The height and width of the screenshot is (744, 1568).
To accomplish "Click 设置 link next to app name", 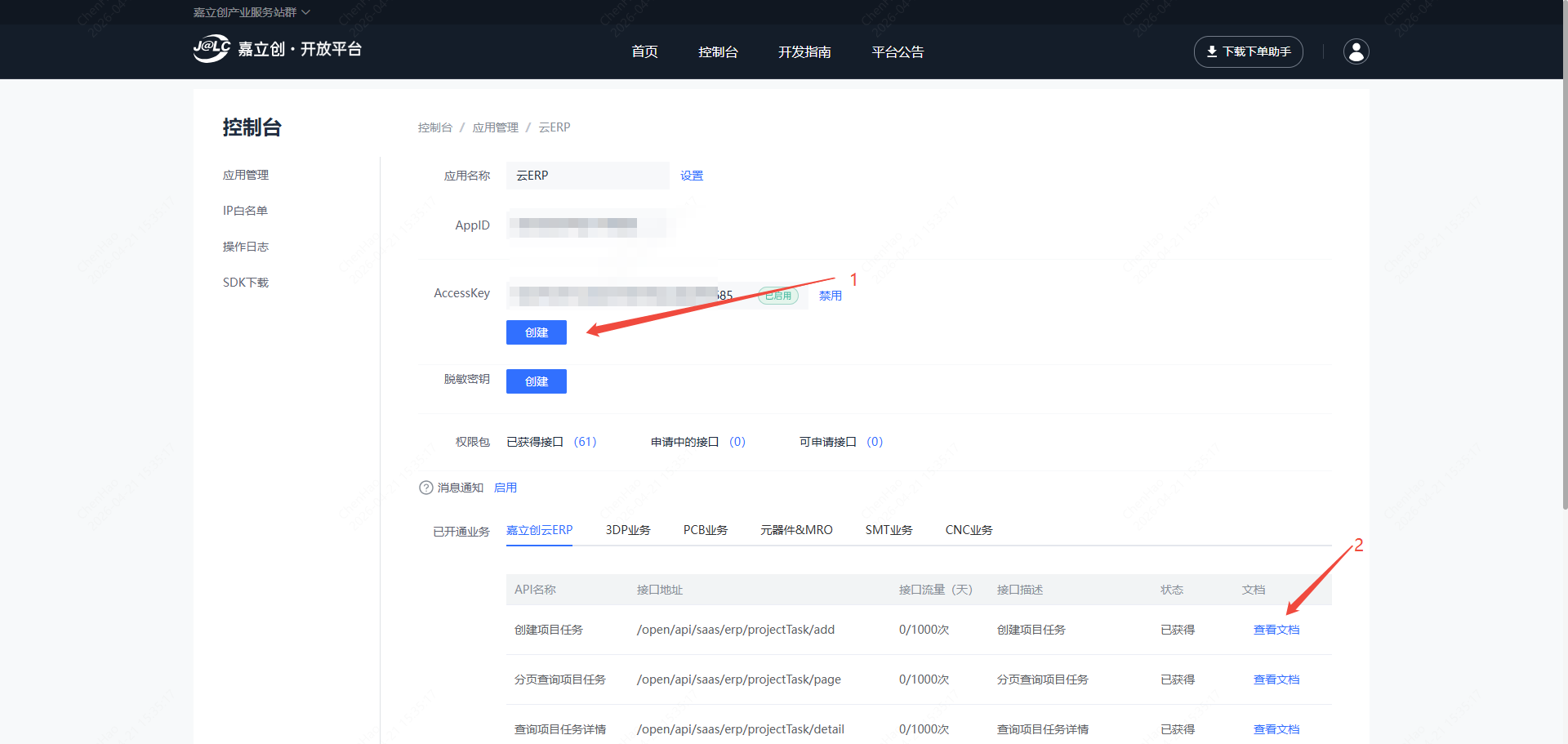I will click(x=691, y=176).
